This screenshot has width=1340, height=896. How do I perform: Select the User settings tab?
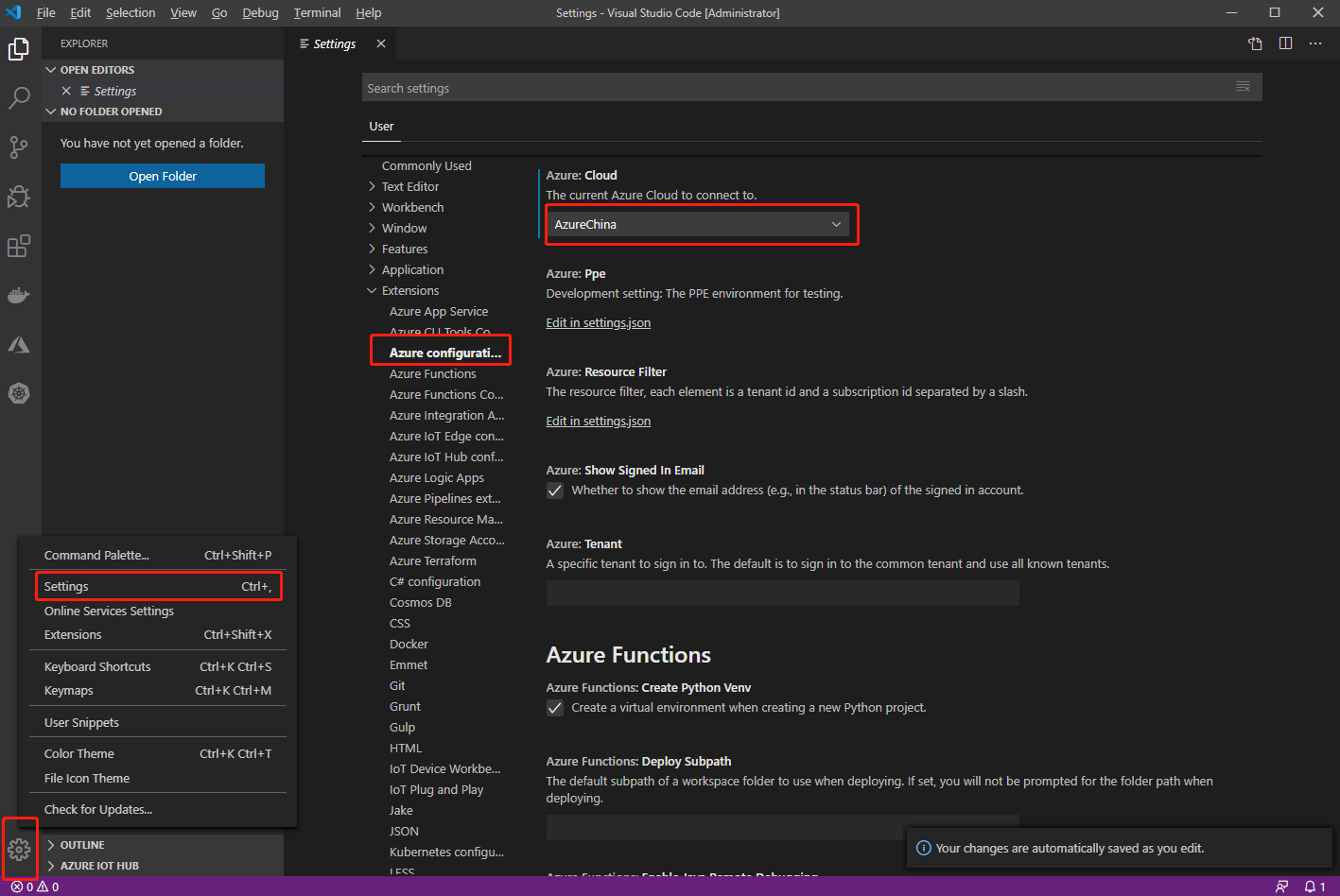381,126
